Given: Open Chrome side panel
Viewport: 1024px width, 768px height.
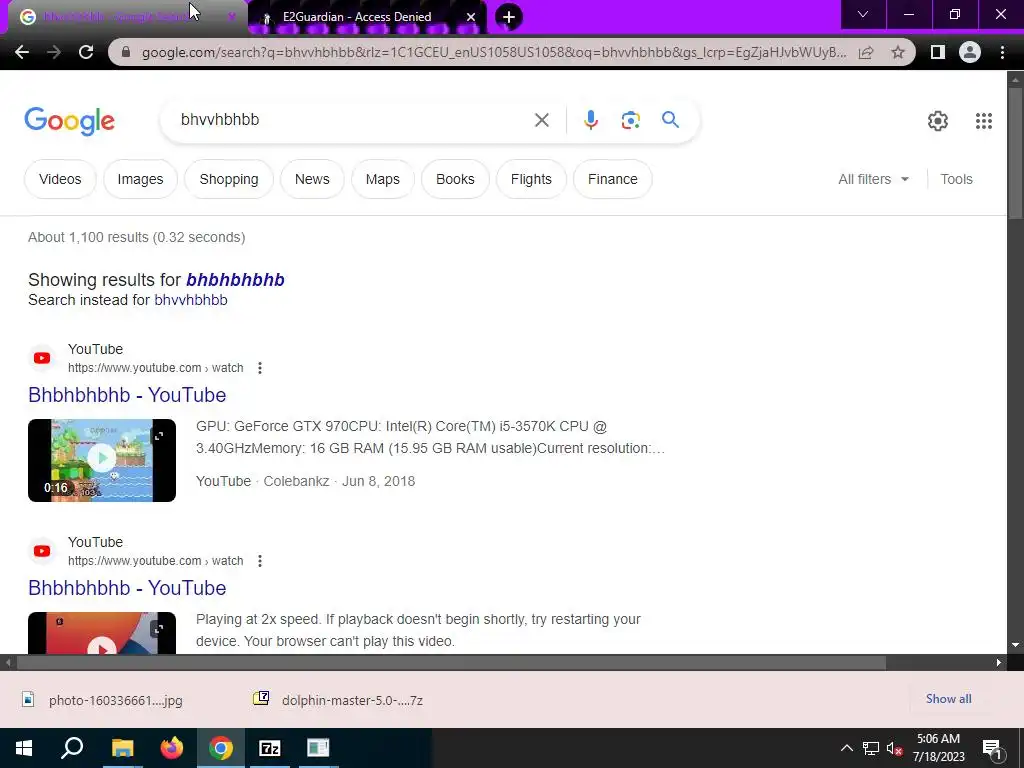Looking at the screenshot, I should [938, 52].
